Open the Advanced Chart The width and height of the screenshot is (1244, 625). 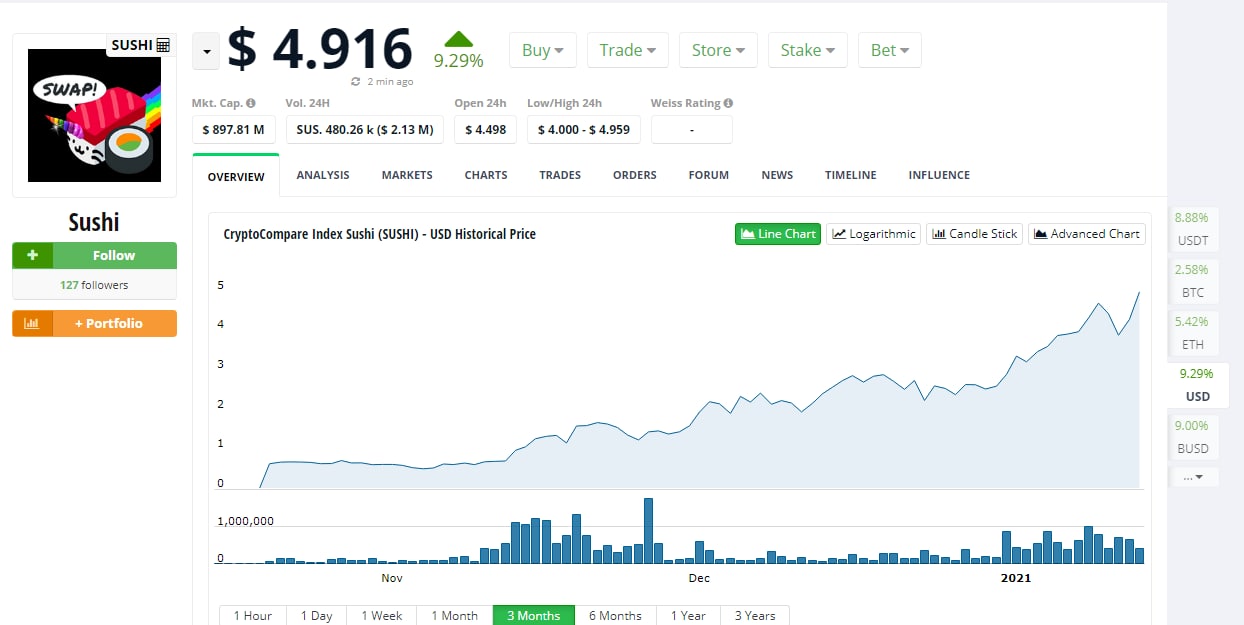tap(1087, 234)
